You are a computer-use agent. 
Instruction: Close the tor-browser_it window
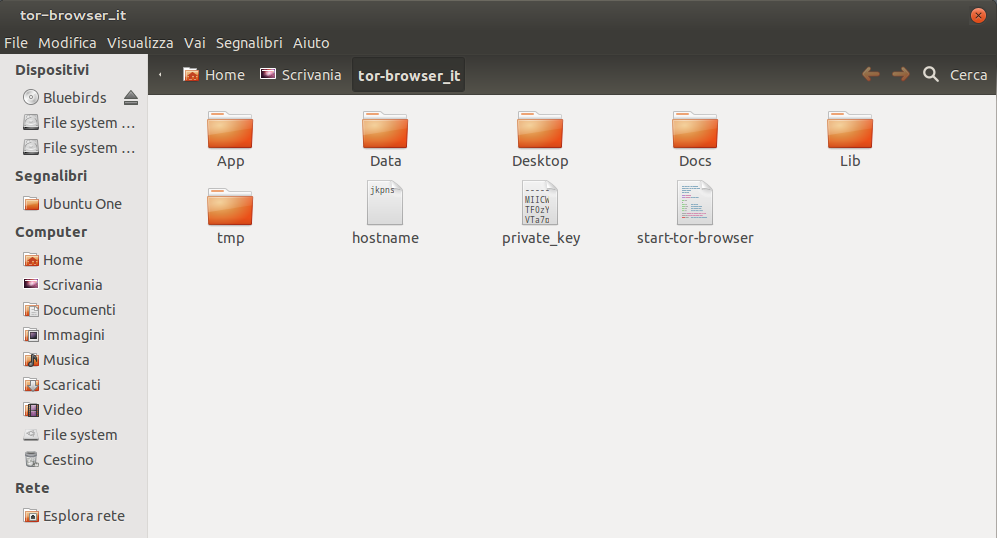click(x=978, y=15)
